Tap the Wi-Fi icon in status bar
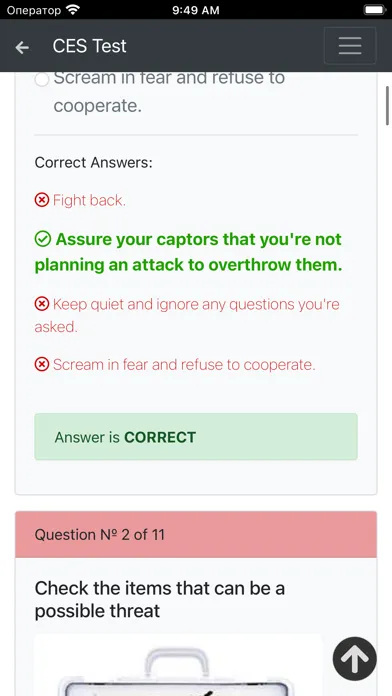The width and height of the screenshot is (392, 696). 72,9
